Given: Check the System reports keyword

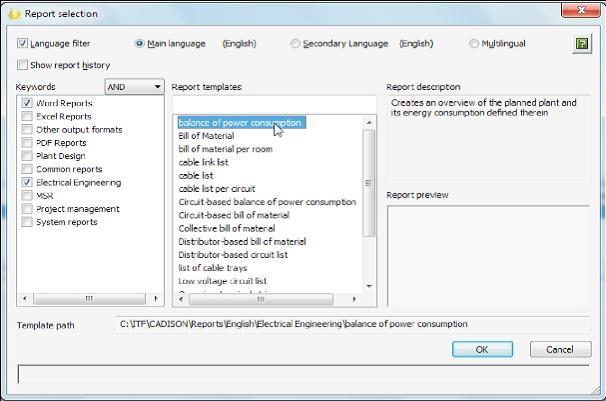Looking at the screenshot, I should [x=27, y=222].
